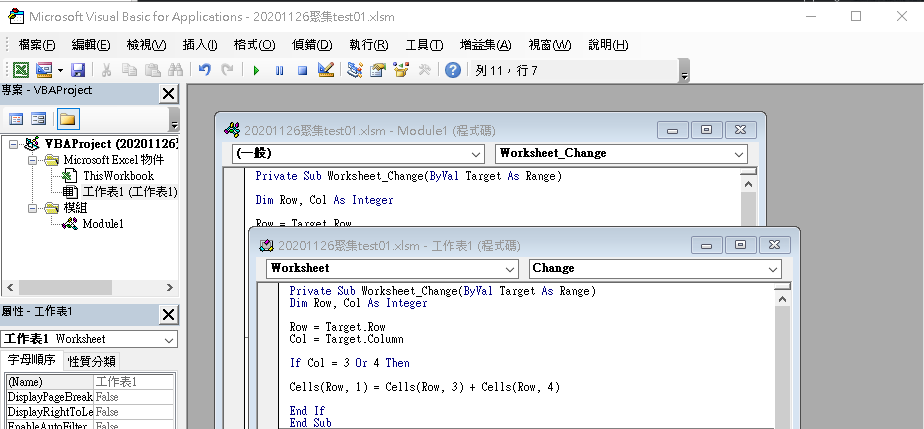Select Module1 in the project tree
Image resolution: width=924 pixels, height=429 pixels.
point(103,224)
